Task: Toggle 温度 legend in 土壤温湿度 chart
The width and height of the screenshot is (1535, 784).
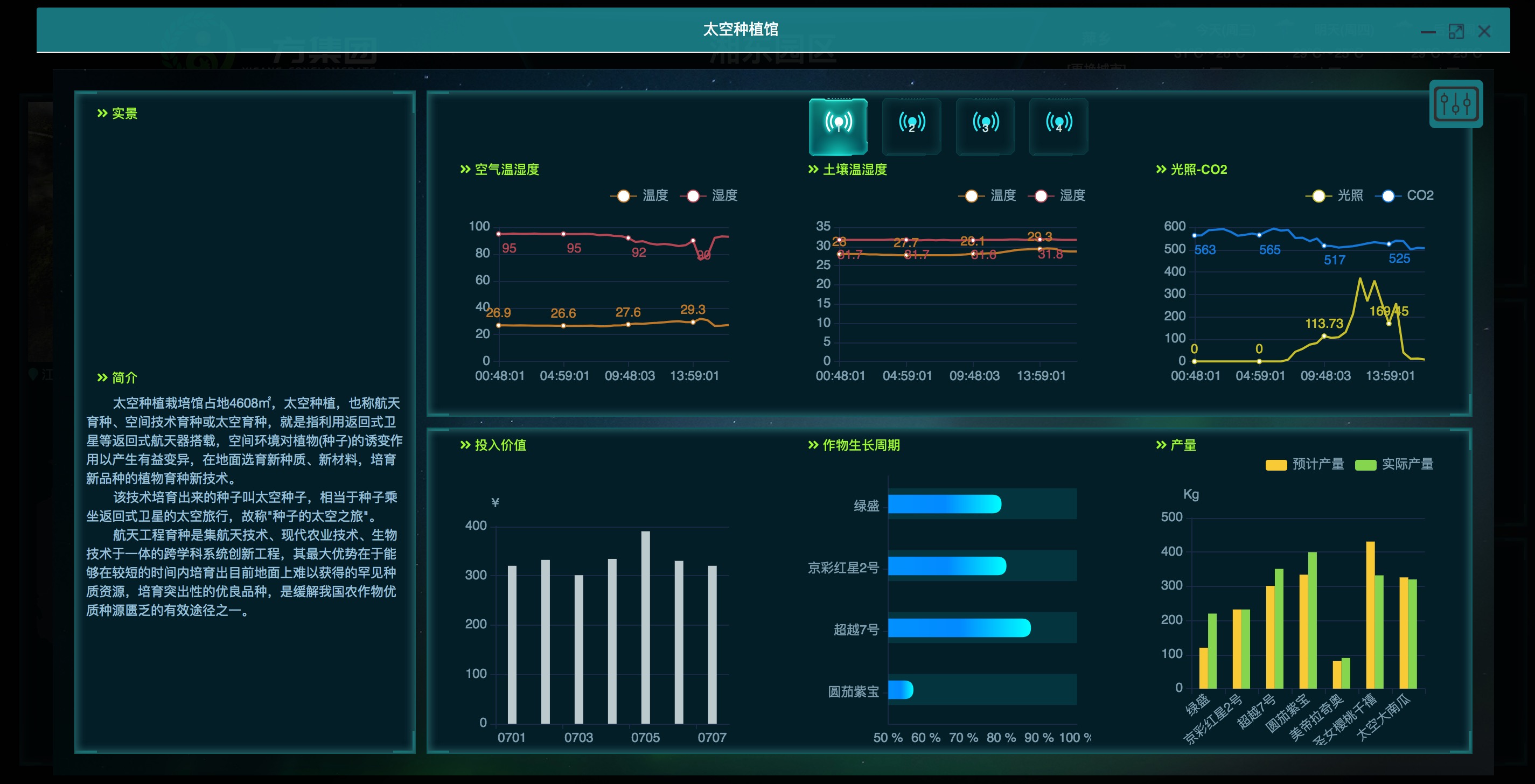Action: coord(987,195)
